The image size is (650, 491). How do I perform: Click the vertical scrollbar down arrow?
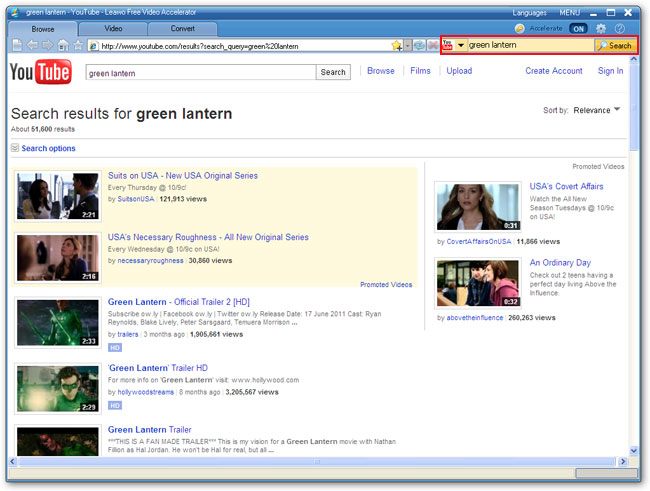(x=633, y=450)
